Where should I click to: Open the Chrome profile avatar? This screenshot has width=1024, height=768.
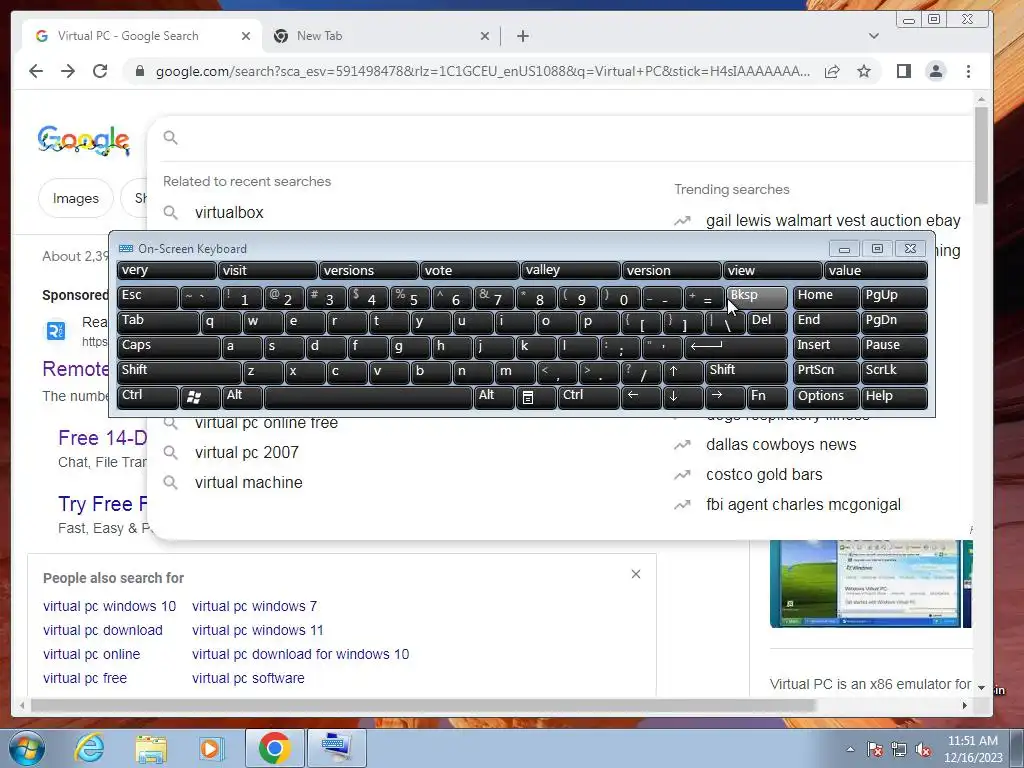(x=936, y=71)
